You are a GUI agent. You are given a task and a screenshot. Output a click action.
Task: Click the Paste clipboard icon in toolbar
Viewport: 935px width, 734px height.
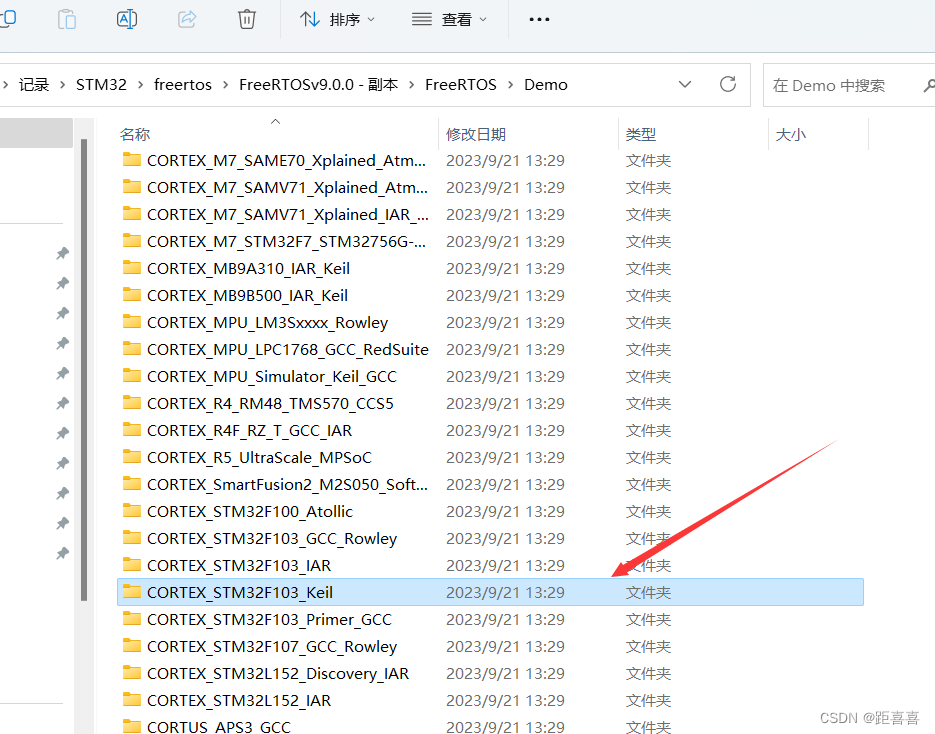point(66,19)
